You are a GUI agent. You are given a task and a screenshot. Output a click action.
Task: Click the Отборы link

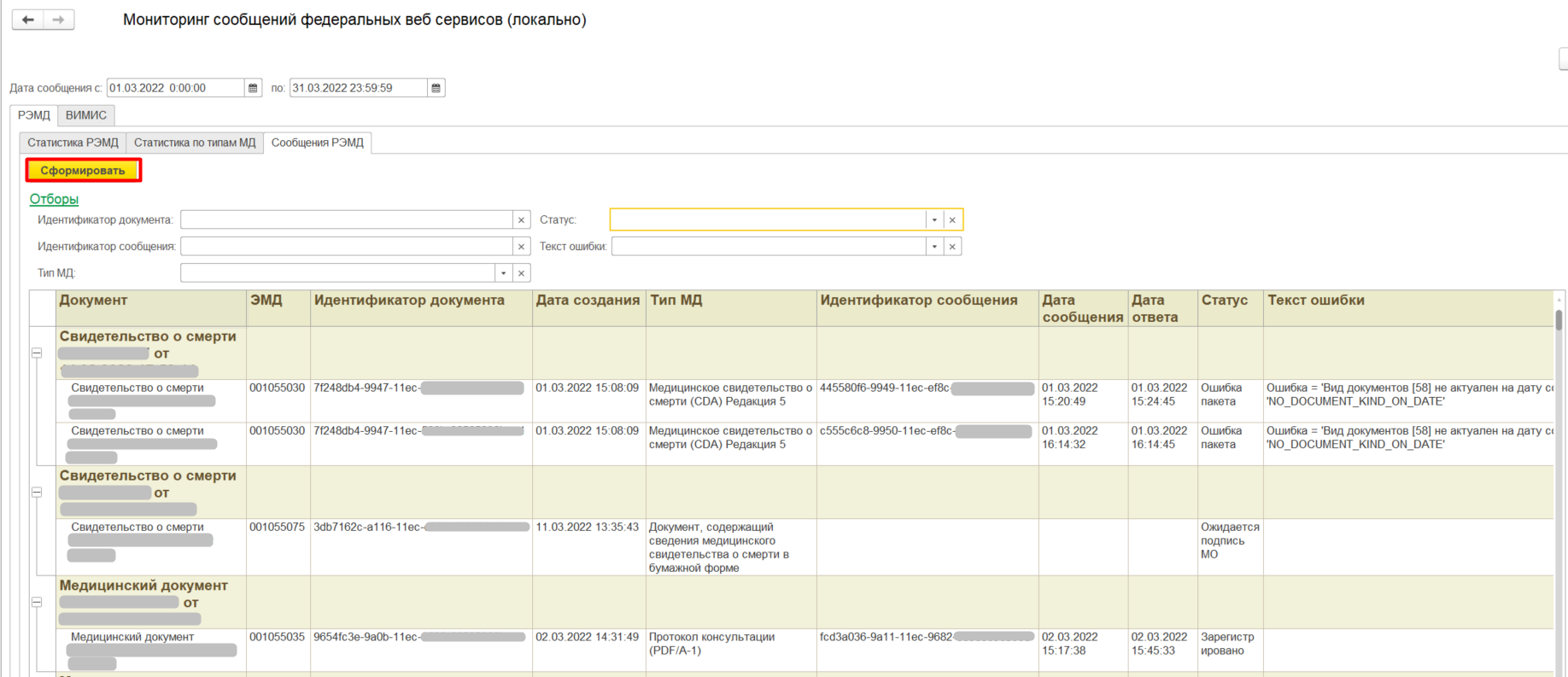click(x=54, y=199)
